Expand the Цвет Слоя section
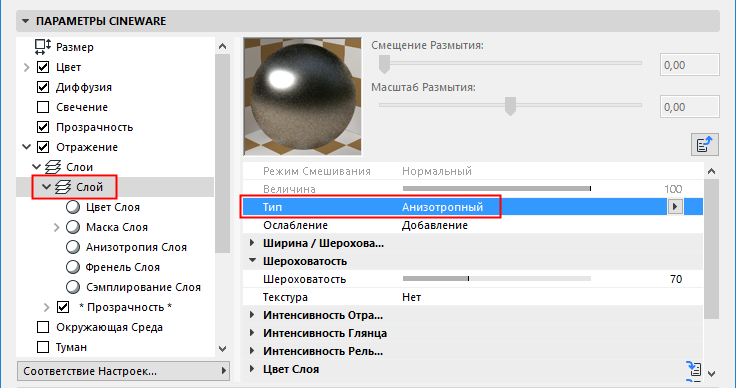The width and height of the screenshot is (736, 388). click(252, 369)
